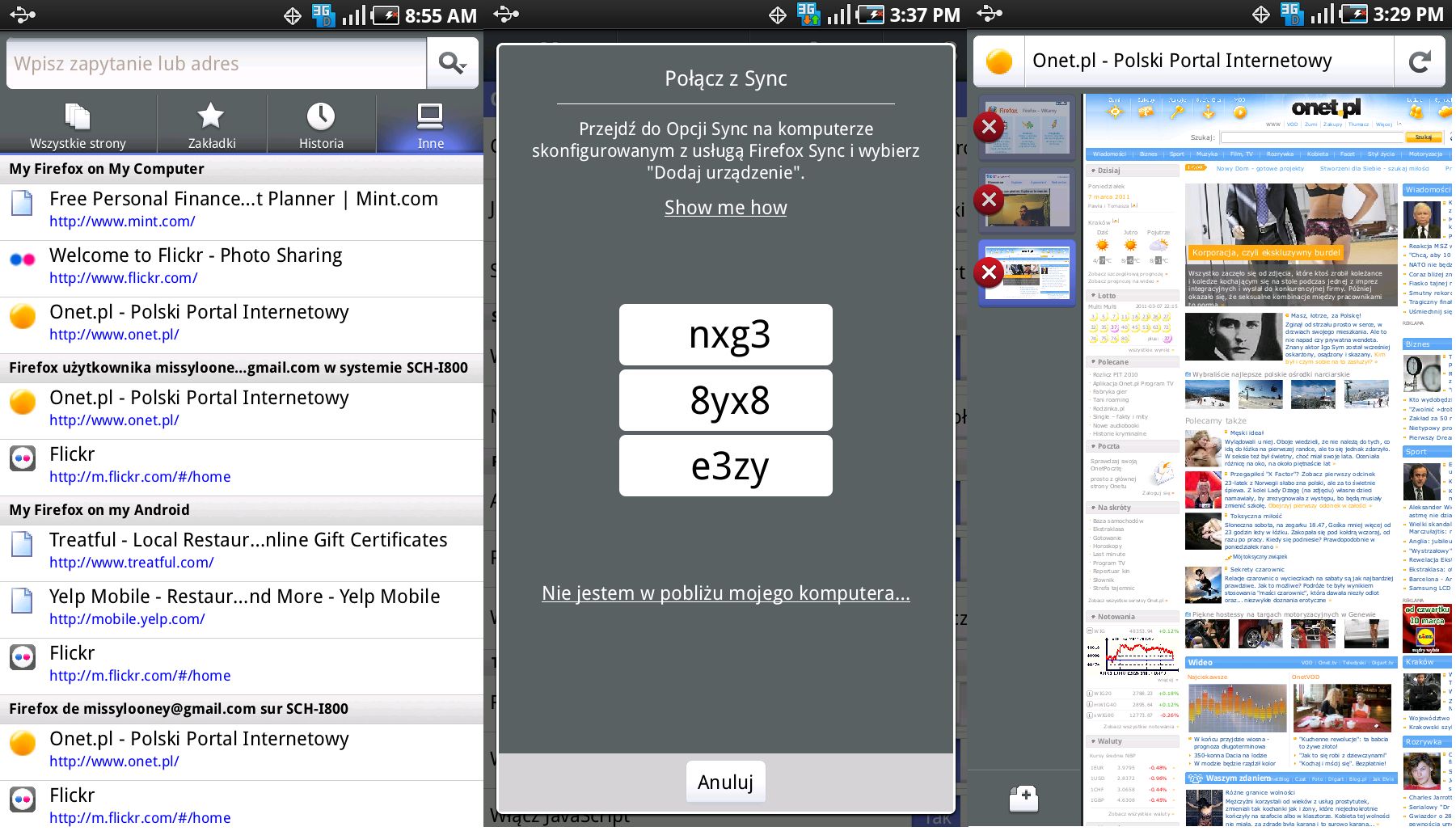1456x831 pixels.
Task: Open Welcome to Flickr - Photo Sharing entry
Action: (242, 268)
